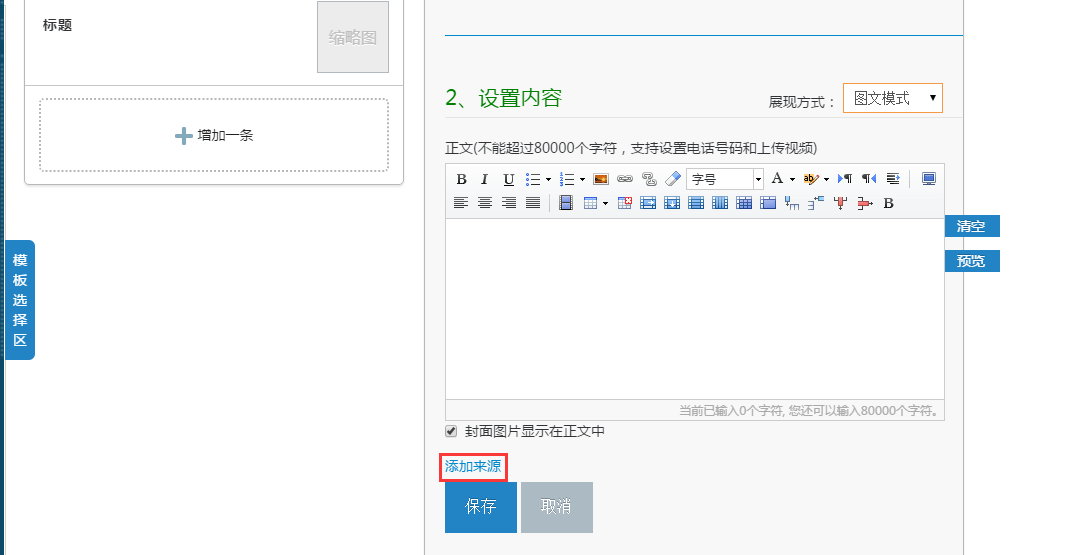Toggle italic formatting in the editor
Image resolution: width=1087 pixels, height=555 pixels.
coord(485,179)
